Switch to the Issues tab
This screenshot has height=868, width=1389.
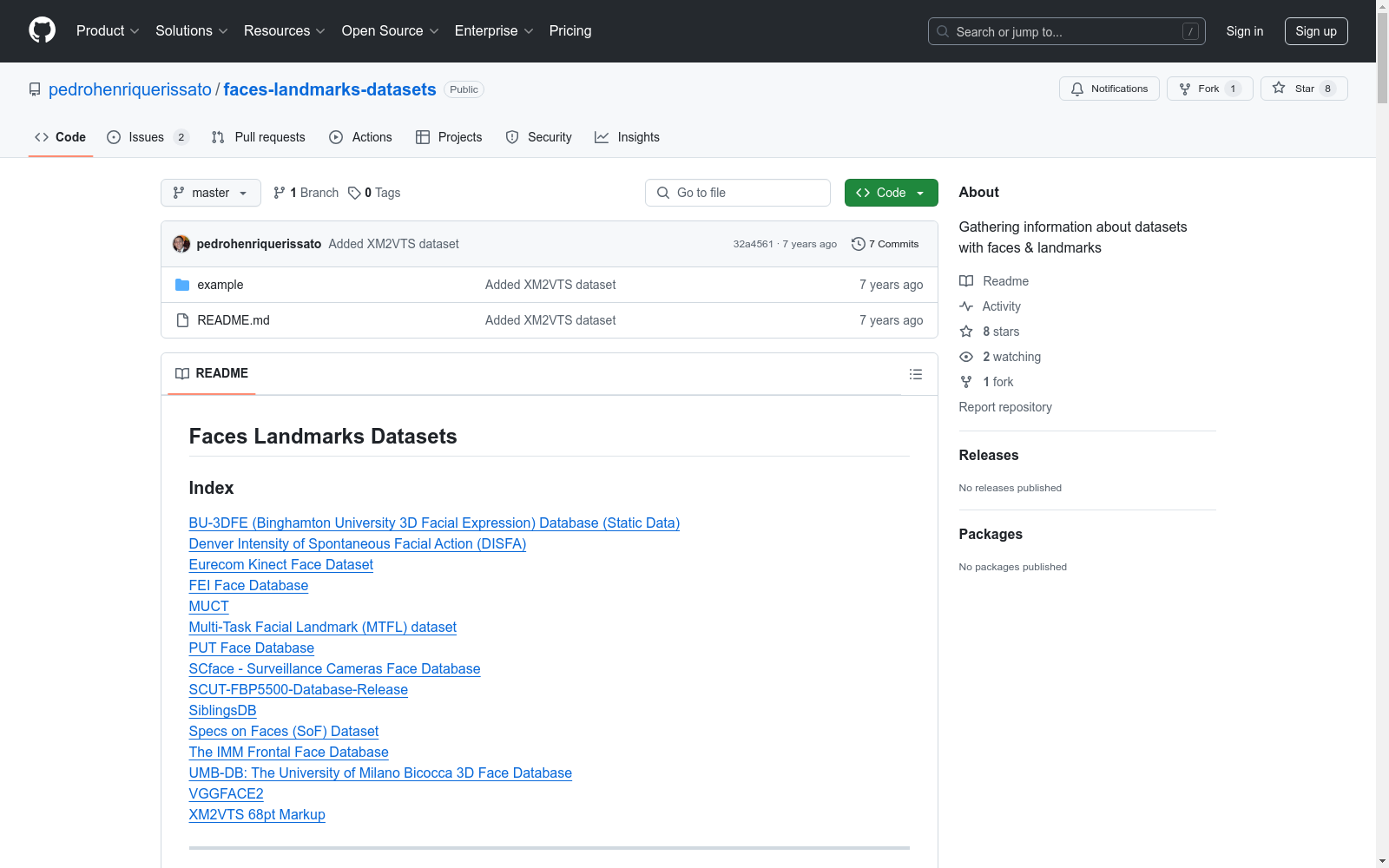click(148, 137)
